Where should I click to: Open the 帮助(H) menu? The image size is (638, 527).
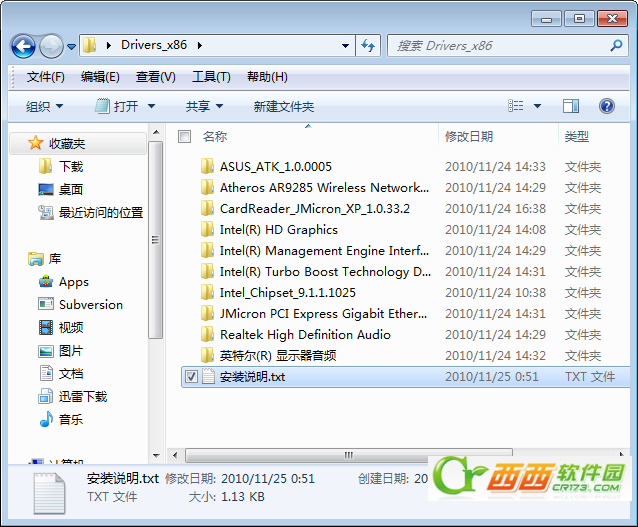click(x=267, y=77)
